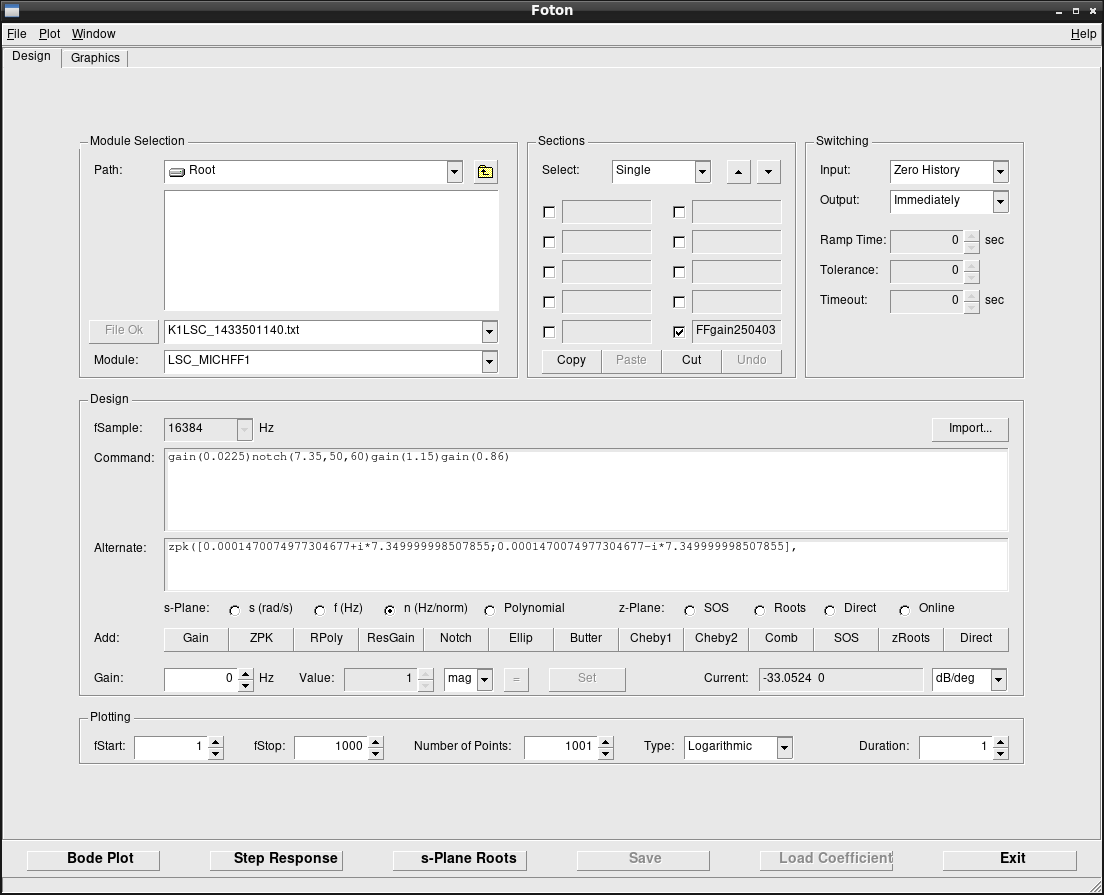The height and width of the screenshot is (895, 1104).
Task: Increase fStart value with up arrow
Action: coord(216,742)
